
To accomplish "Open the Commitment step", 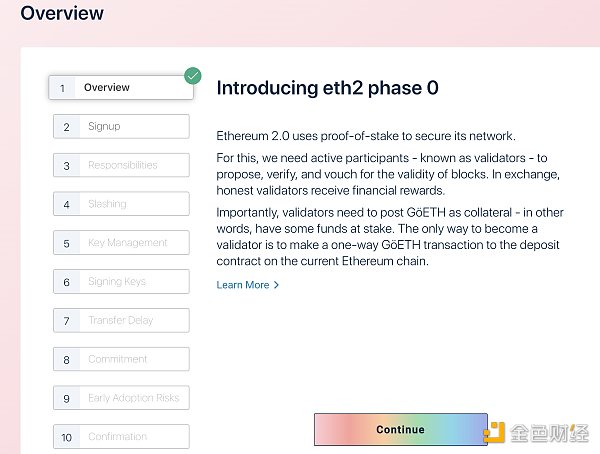I will [x=120, y=359].
